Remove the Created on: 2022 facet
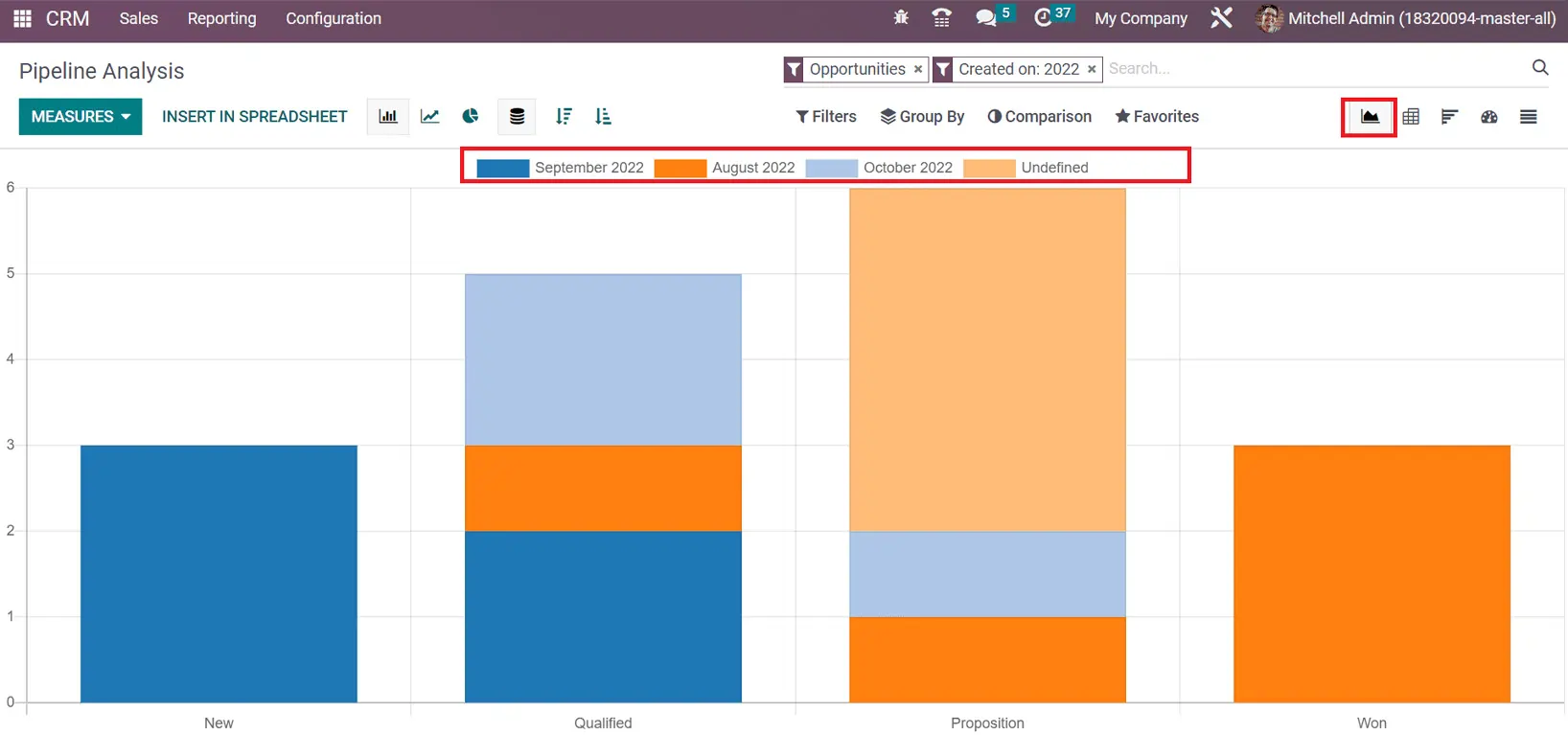The height and width of the screenshot is (735, 1568). tap(1092, 69)
